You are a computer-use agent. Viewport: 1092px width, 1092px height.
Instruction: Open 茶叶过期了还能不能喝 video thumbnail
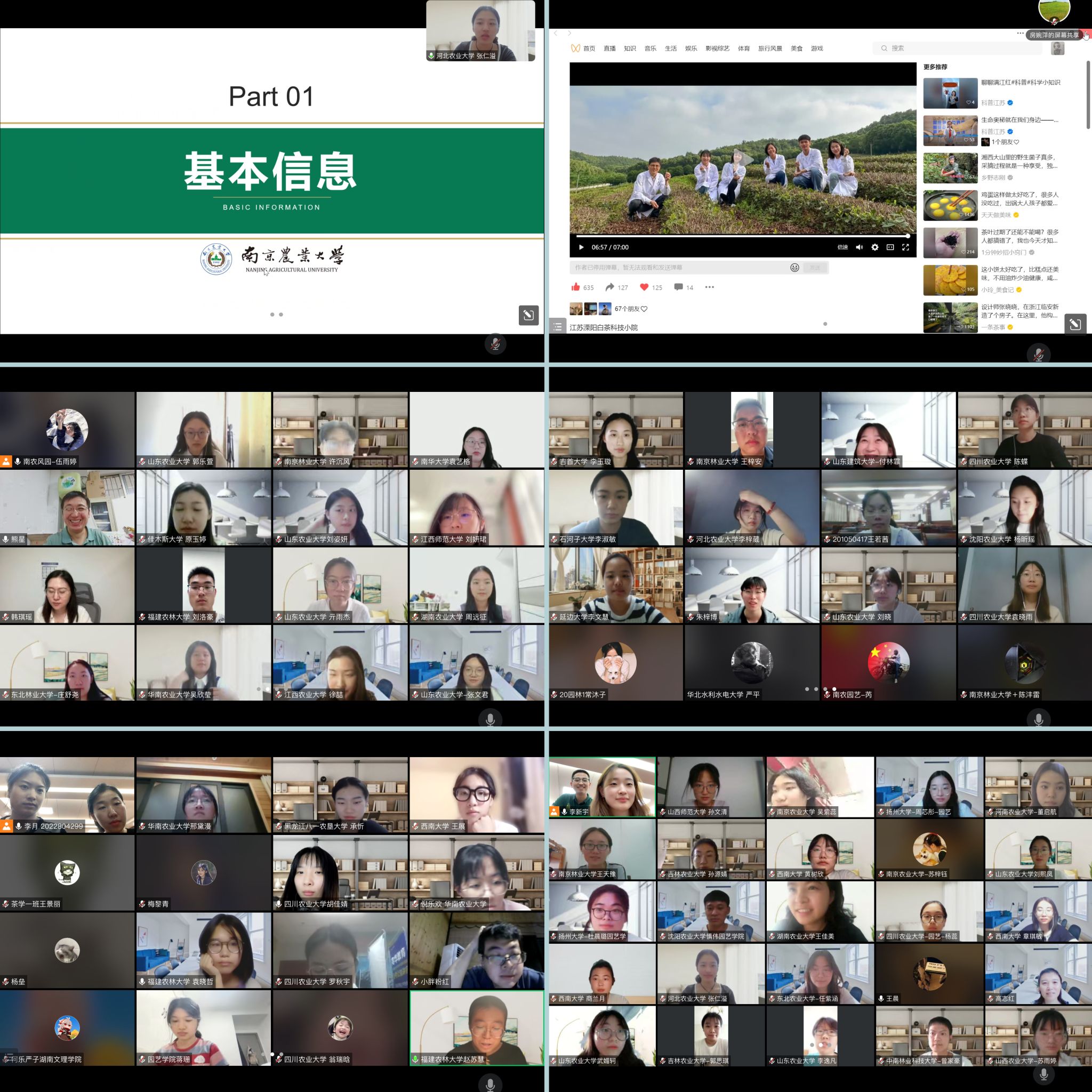[950, 243]
